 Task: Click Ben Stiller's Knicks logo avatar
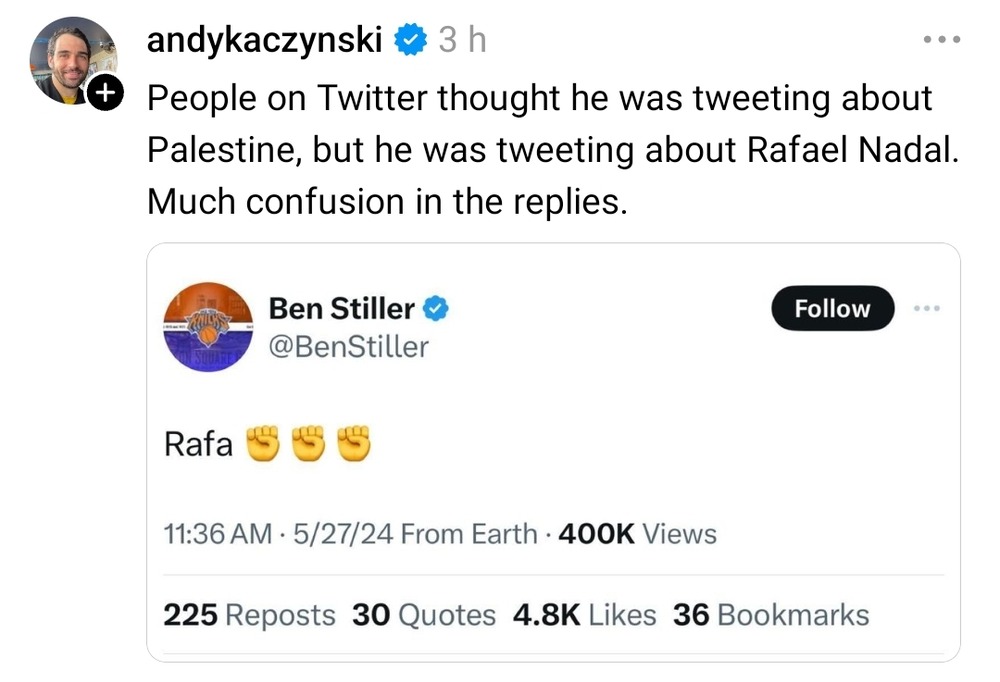[x=207, y=326]
